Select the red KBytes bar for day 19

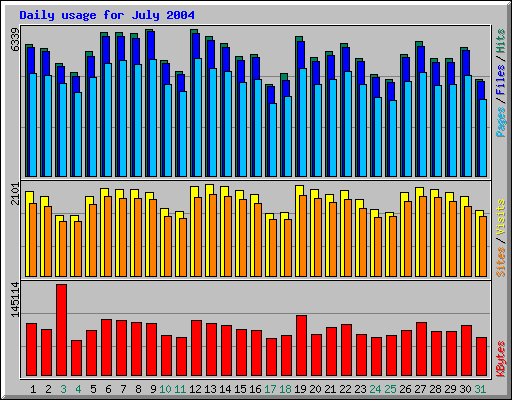pyautogui.click(x=301, y=346)
